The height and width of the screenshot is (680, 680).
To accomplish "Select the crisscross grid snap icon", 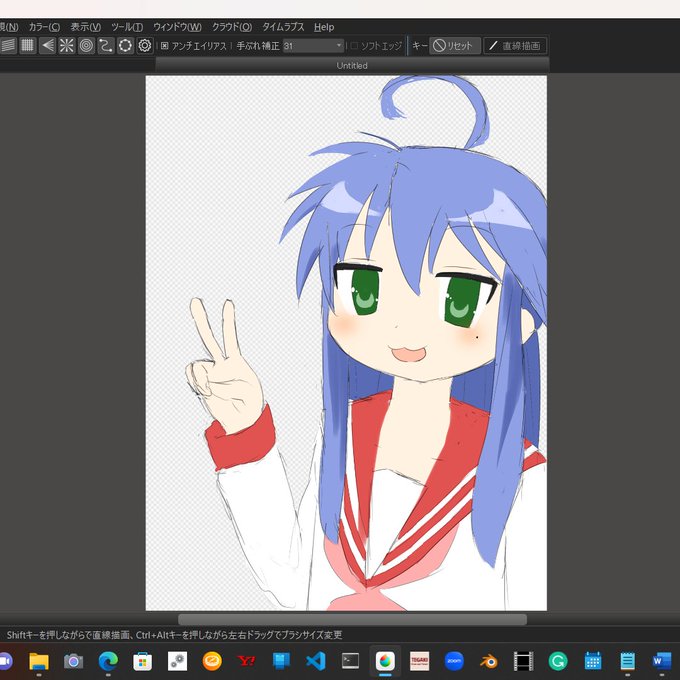I will click(27, 46).
